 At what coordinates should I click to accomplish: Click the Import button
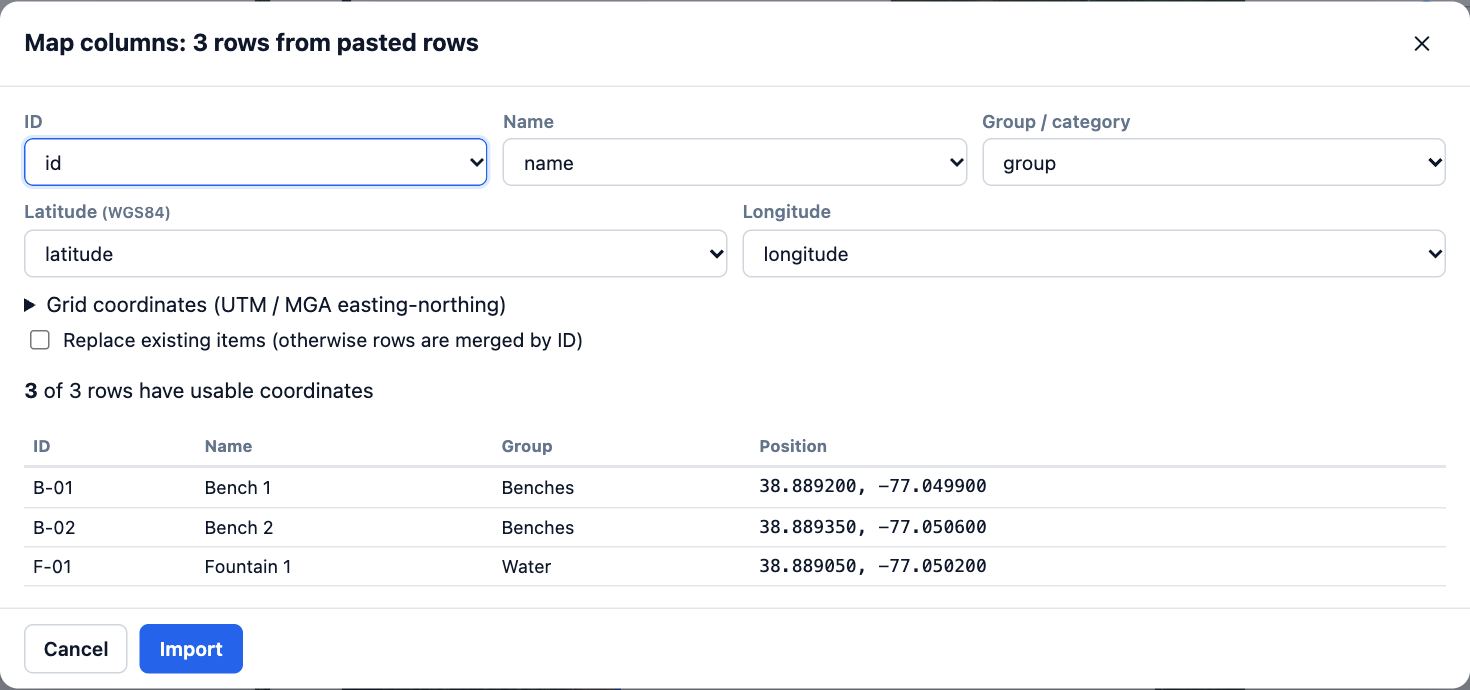click(191, 649)
